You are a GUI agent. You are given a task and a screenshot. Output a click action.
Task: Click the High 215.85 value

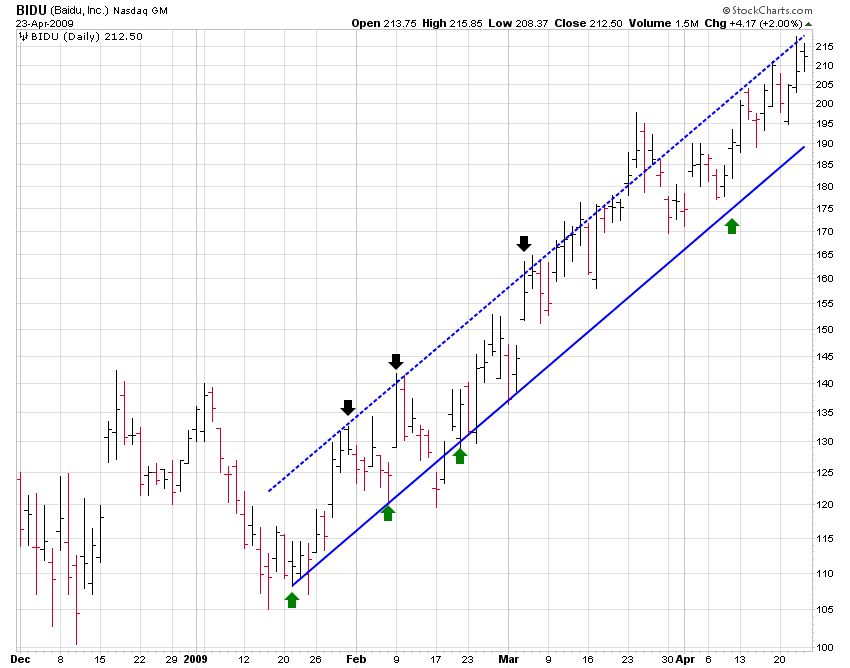tap(452, 23)
